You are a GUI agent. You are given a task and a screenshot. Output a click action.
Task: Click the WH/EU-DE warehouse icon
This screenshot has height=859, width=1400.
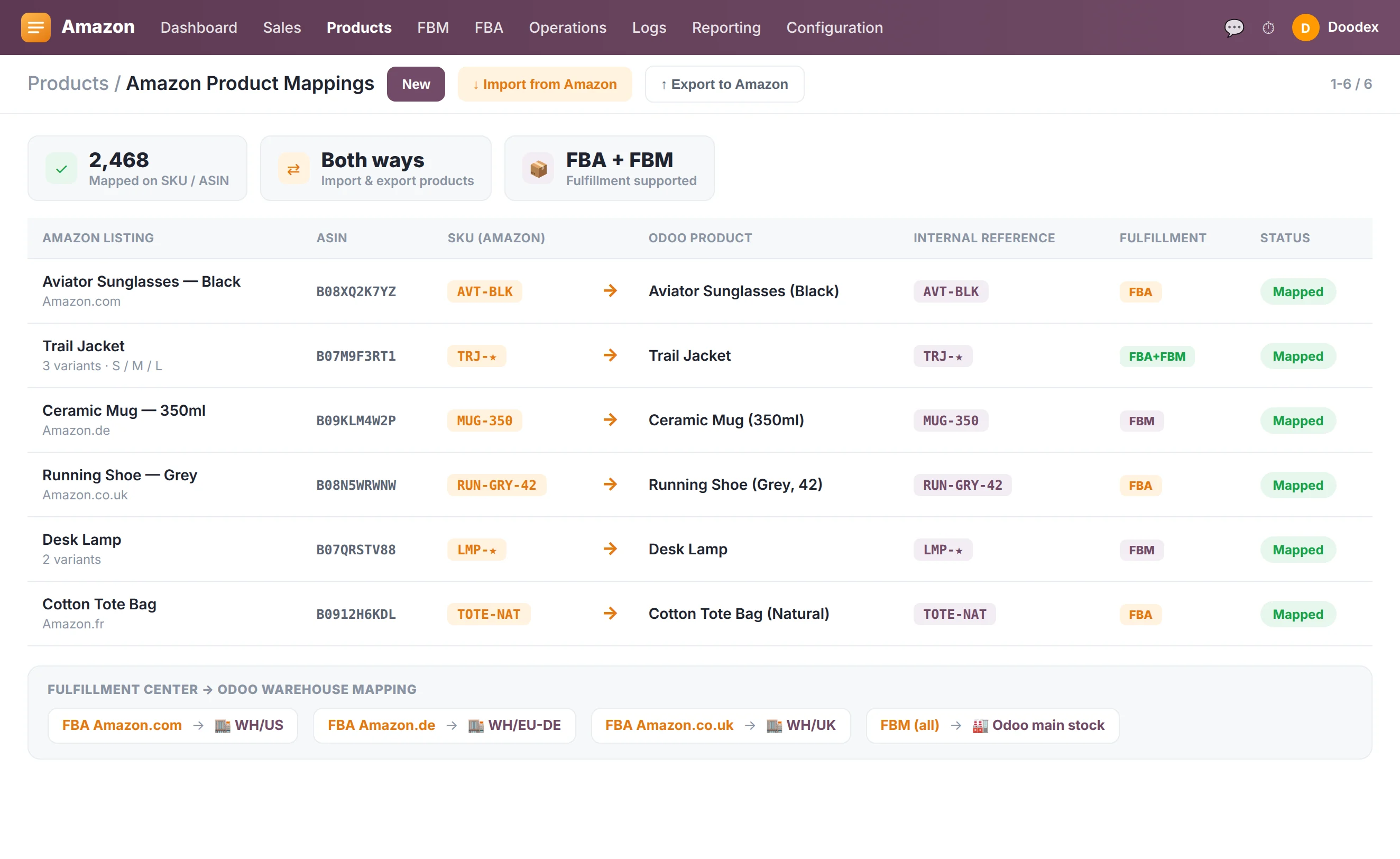point(476,725)
